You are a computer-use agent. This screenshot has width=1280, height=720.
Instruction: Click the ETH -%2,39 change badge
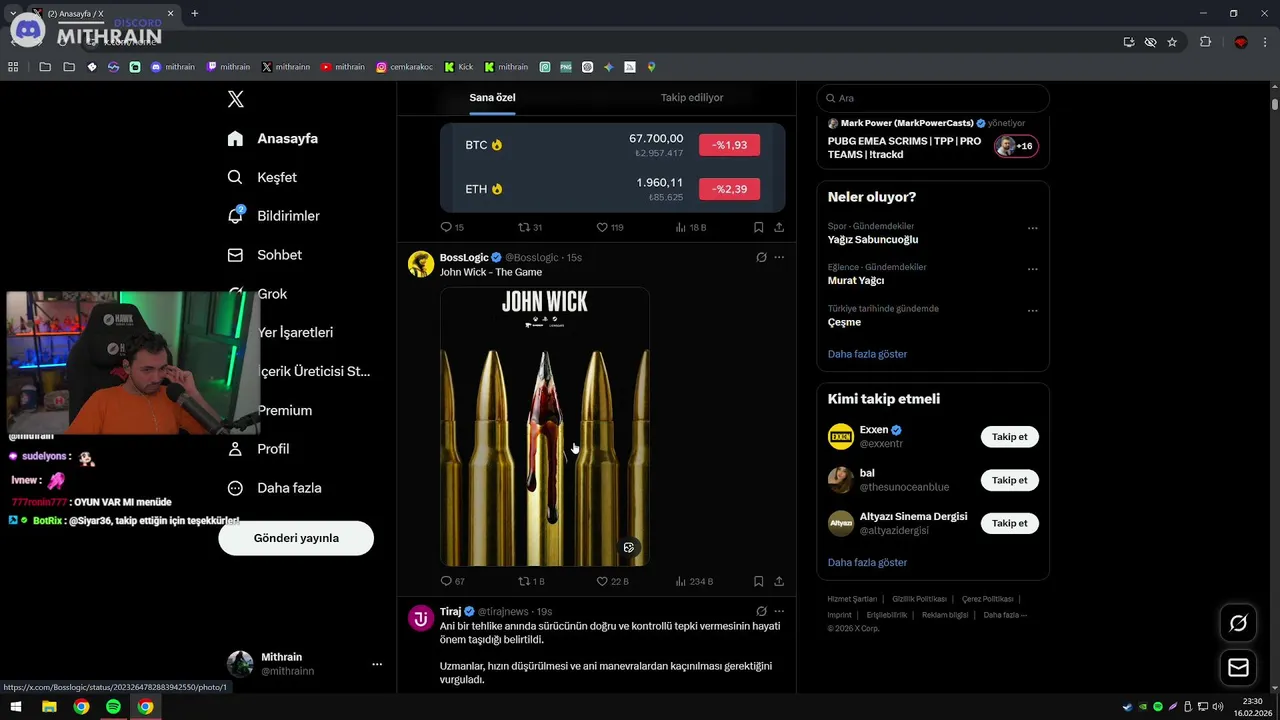(729, 189)
